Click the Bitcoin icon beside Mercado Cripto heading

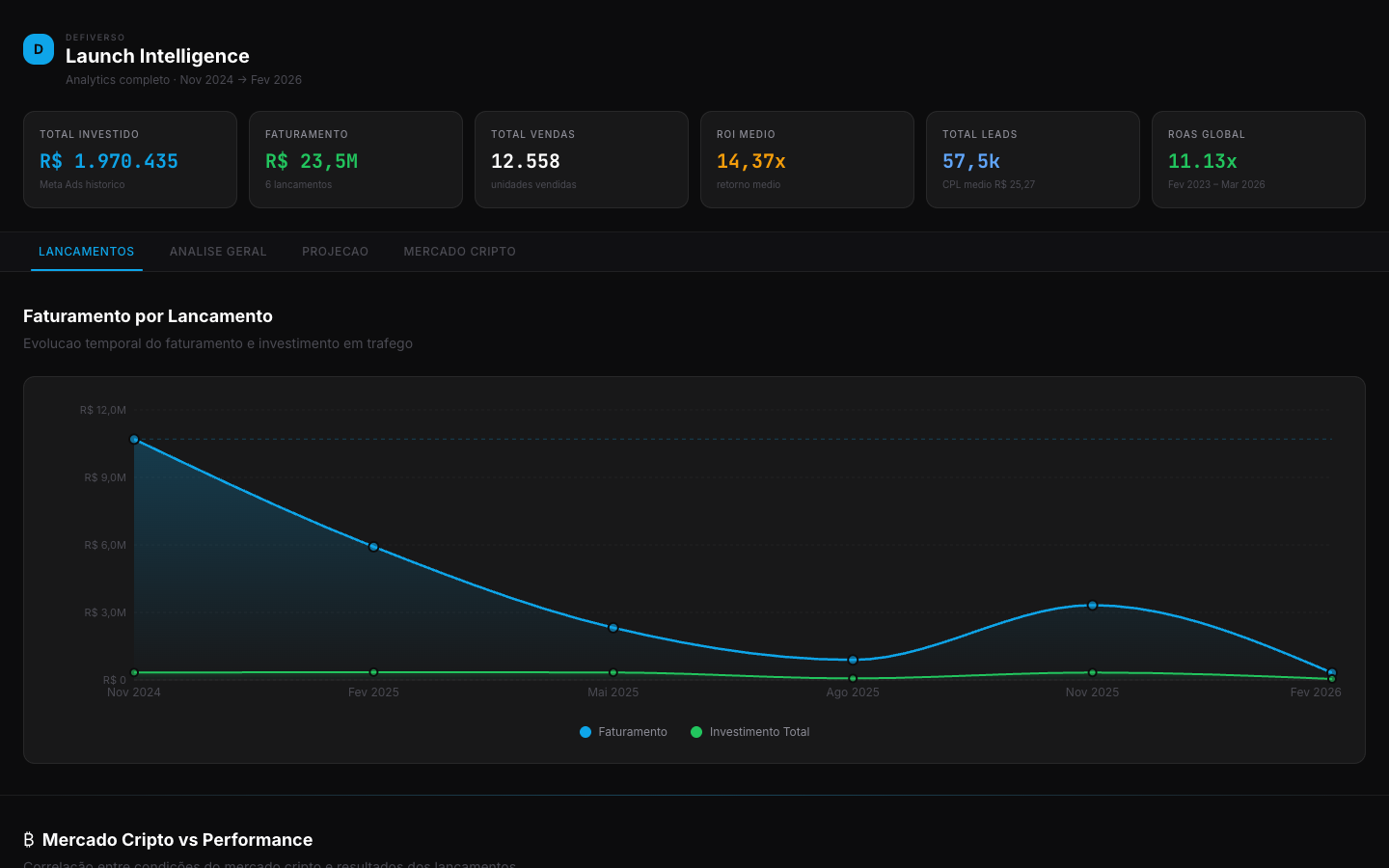tap(29, 839)
